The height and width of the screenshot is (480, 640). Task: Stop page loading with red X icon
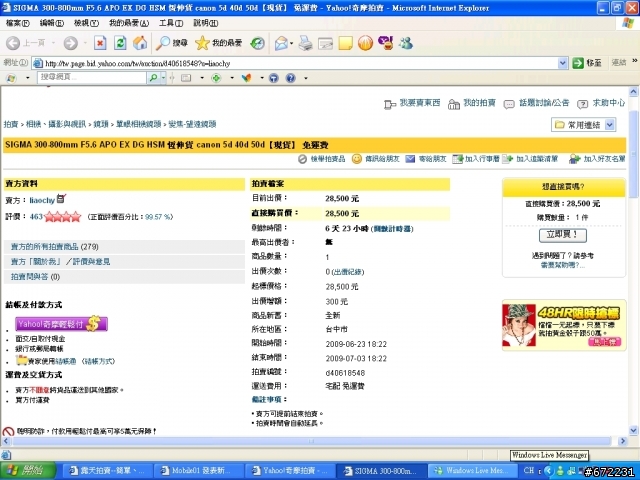(x=100, y=43)
